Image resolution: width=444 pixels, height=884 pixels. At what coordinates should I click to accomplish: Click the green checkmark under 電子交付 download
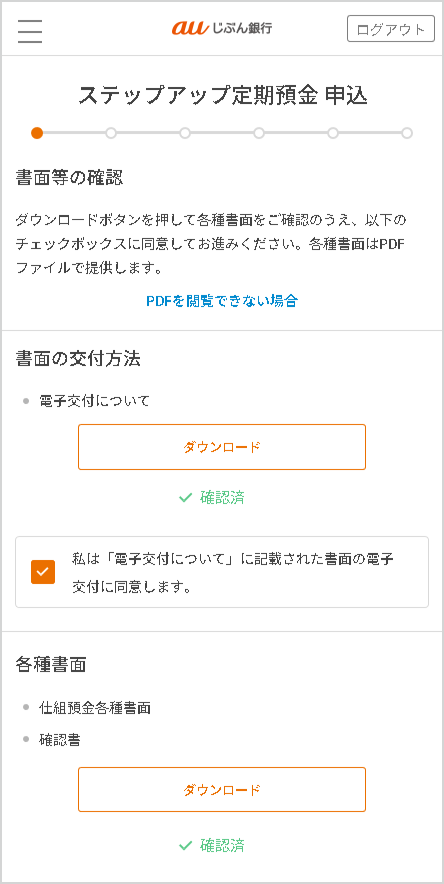pos(185,498)
